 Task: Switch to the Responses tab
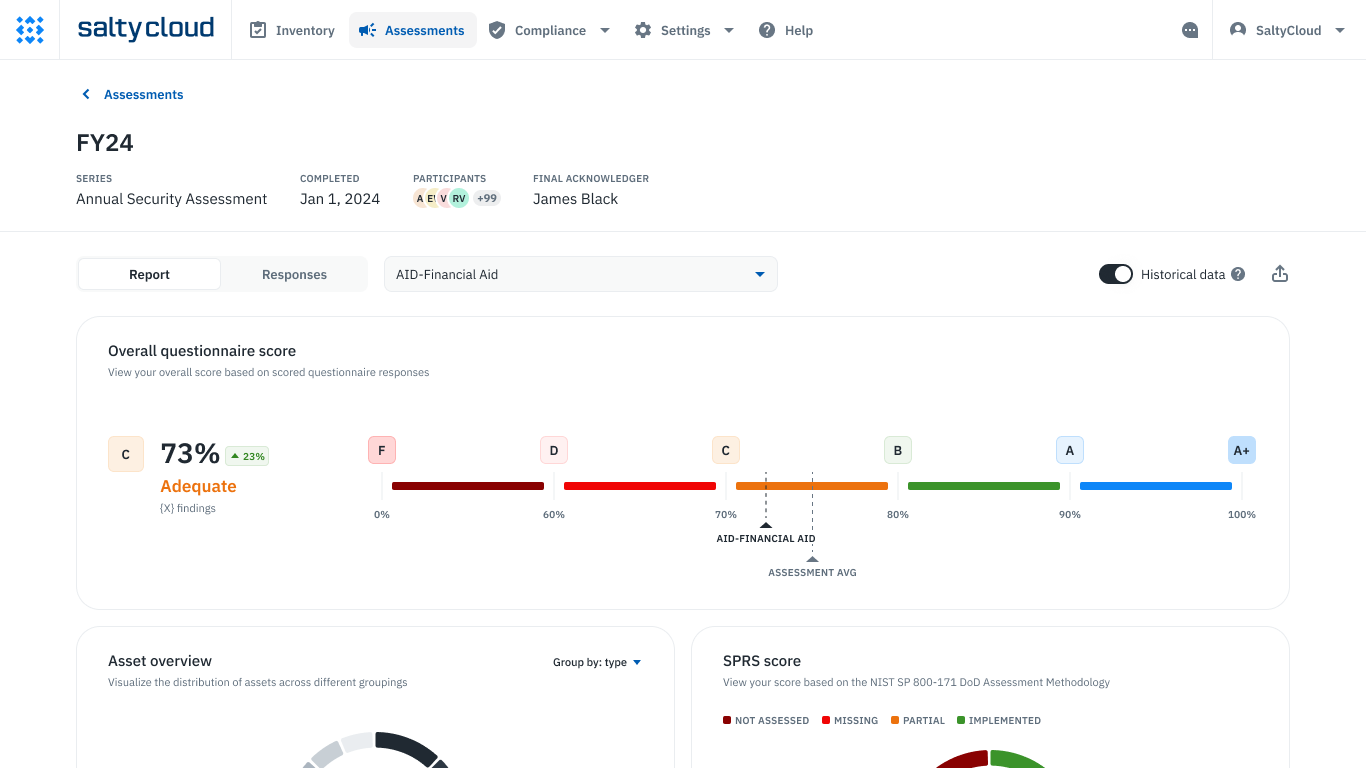click(294, 274)
